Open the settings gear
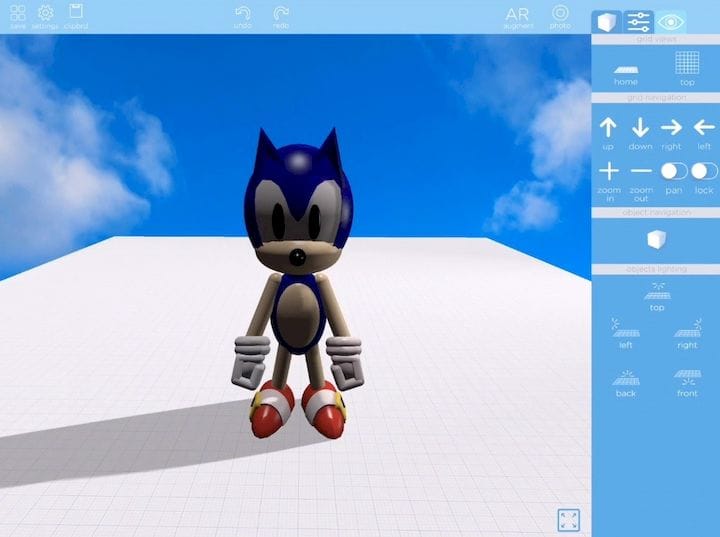 pos(45,14)
